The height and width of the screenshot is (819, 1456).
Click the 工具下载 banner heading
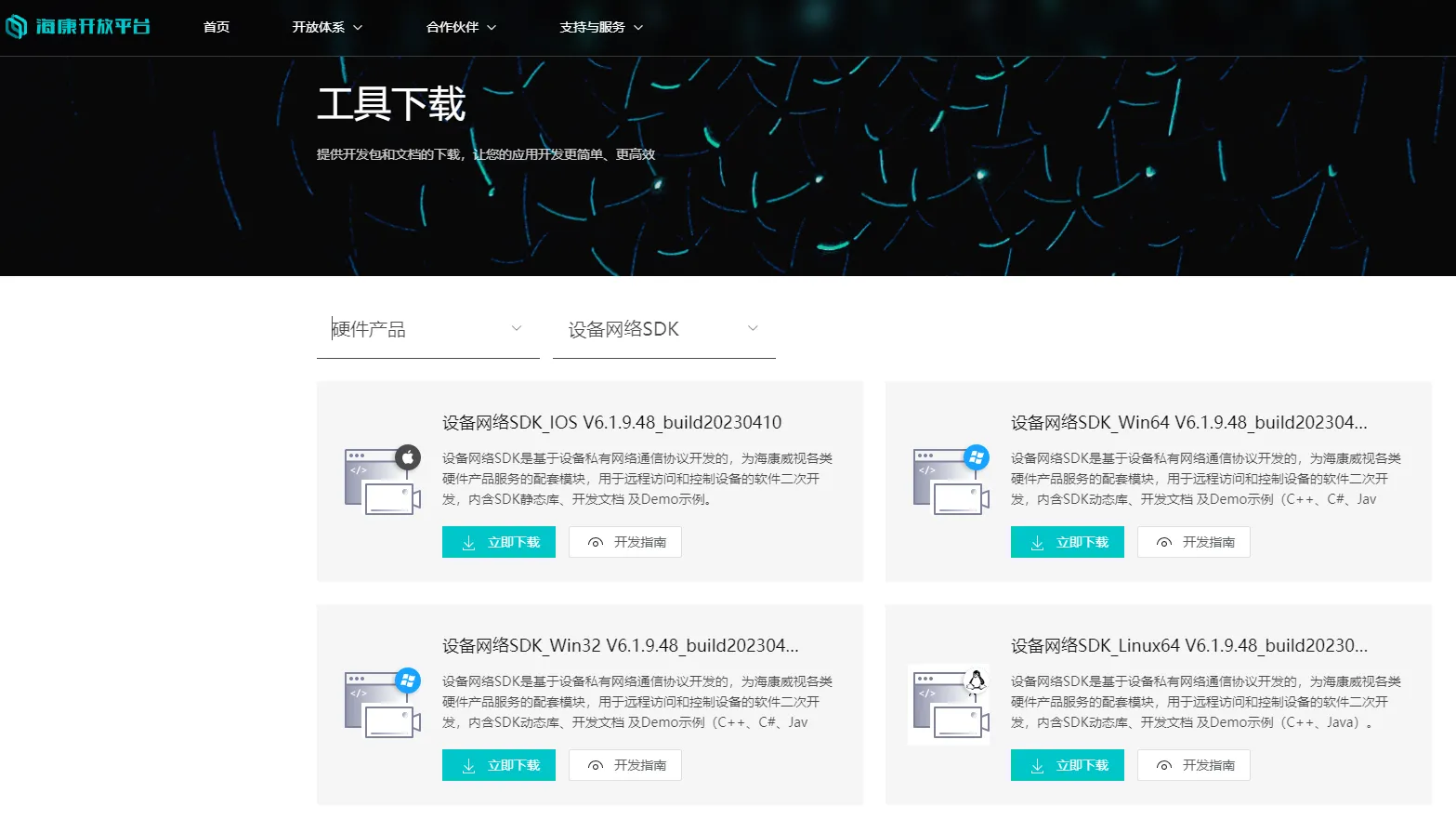pos(390,104)
